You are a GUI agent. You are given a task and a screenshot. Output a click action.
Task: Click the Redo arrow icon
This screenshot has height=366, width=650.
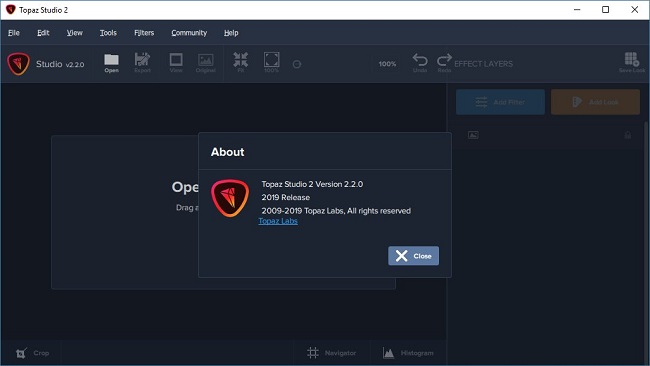pyautogui.click(x=444, y=60)
